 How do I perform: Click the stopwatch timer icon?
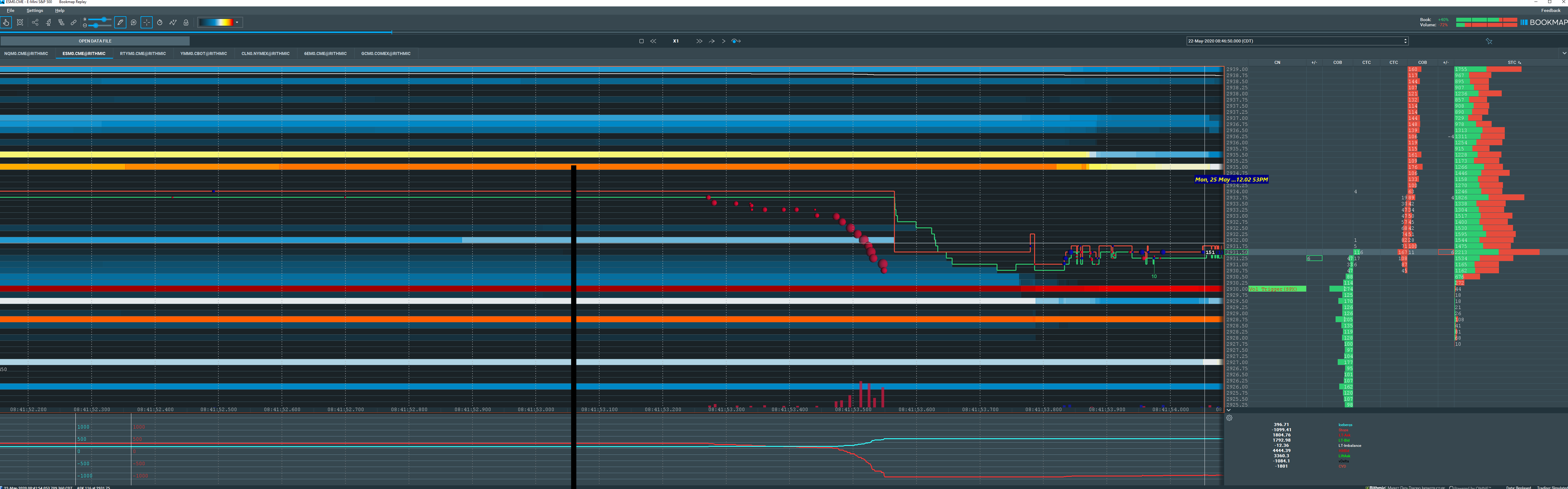[159, 23]
